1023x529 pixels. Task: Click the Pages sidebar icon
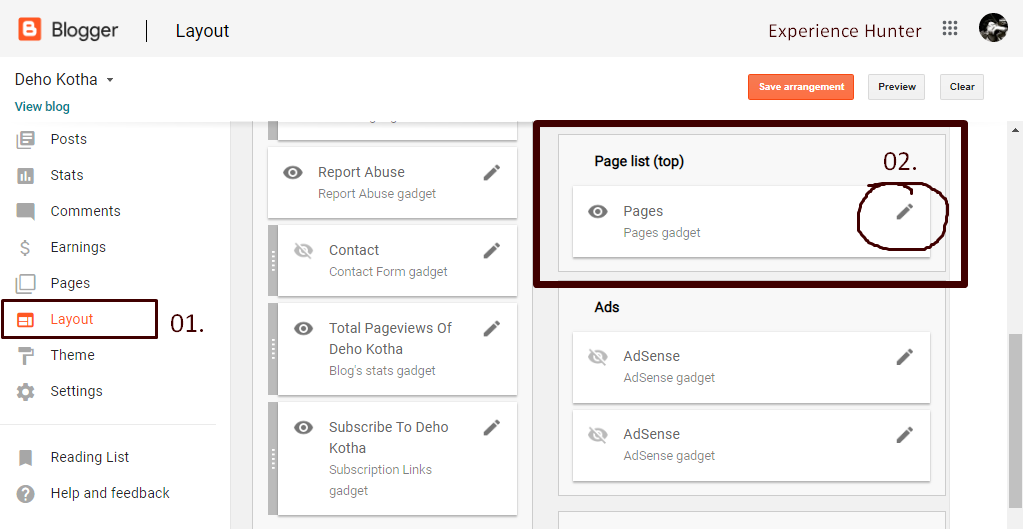point(25,283)
